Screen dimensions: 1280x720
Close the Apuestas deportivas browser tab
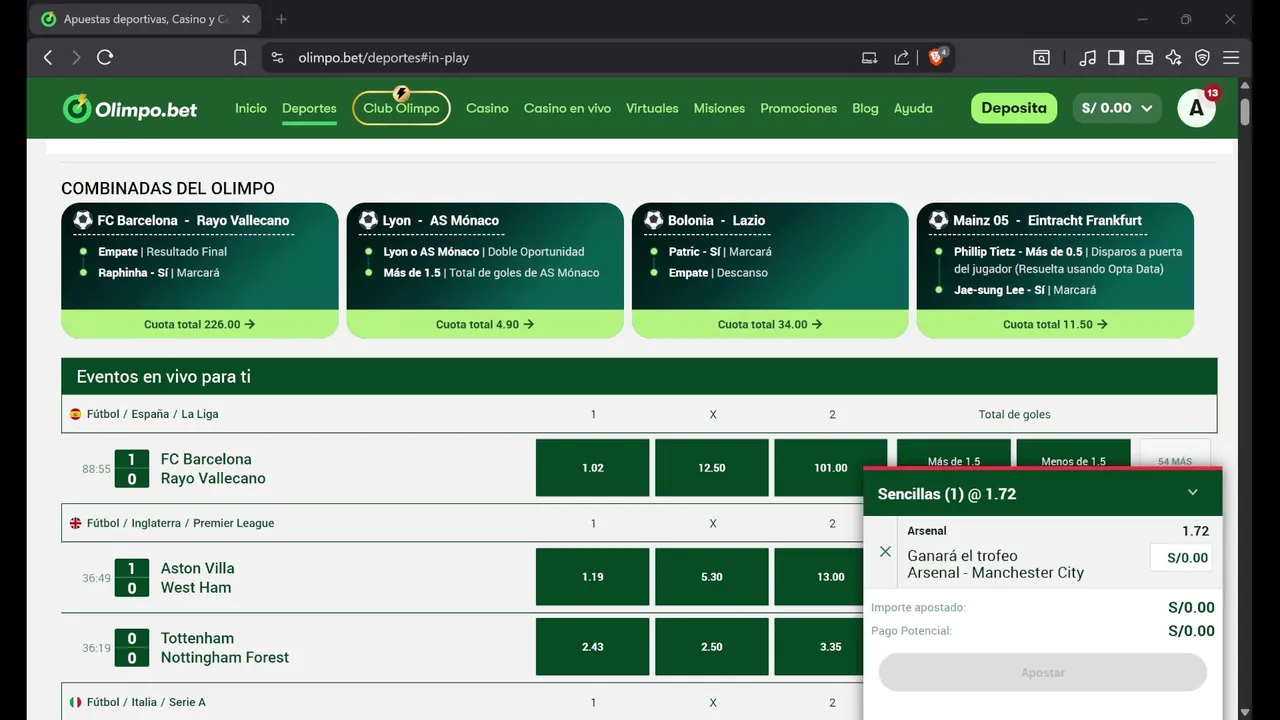[248, 19]
